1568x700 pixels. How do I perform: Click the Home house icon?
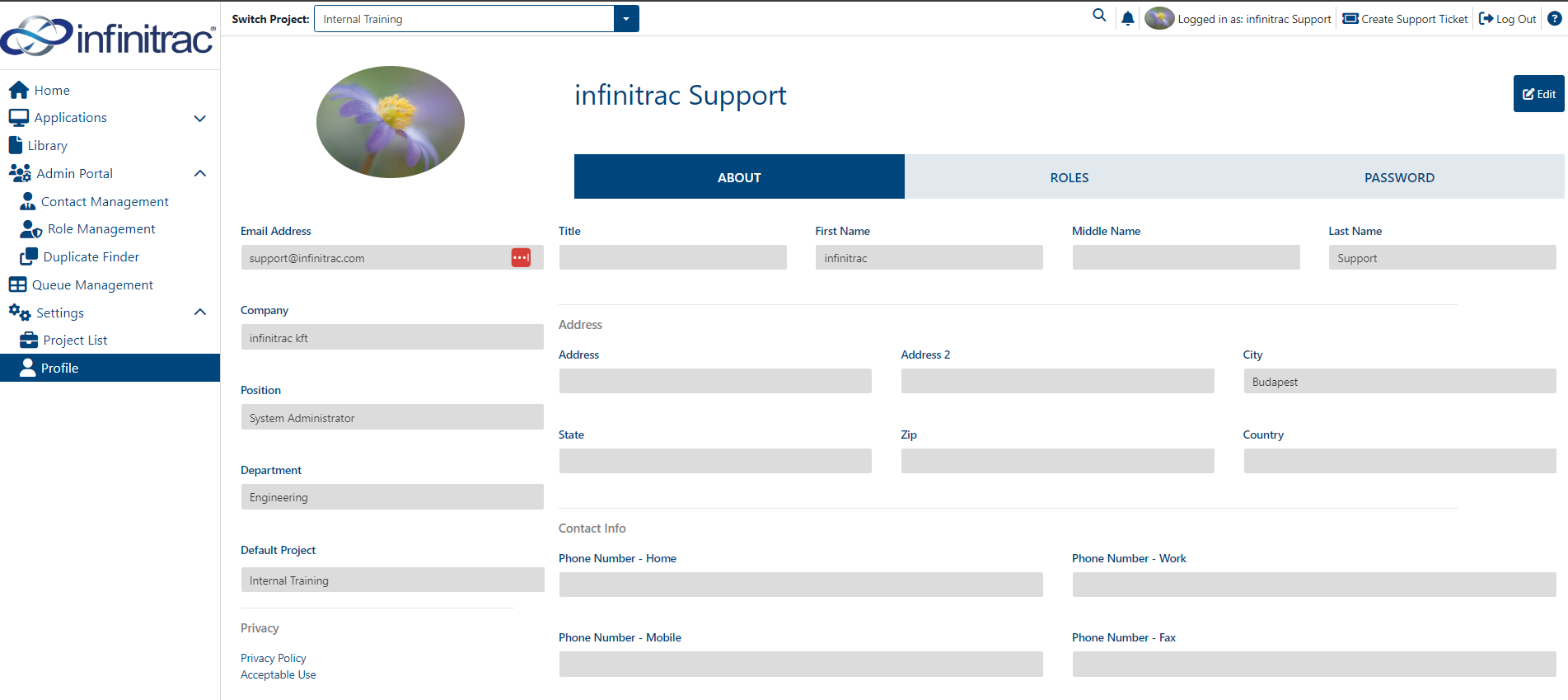click(19, 90)
